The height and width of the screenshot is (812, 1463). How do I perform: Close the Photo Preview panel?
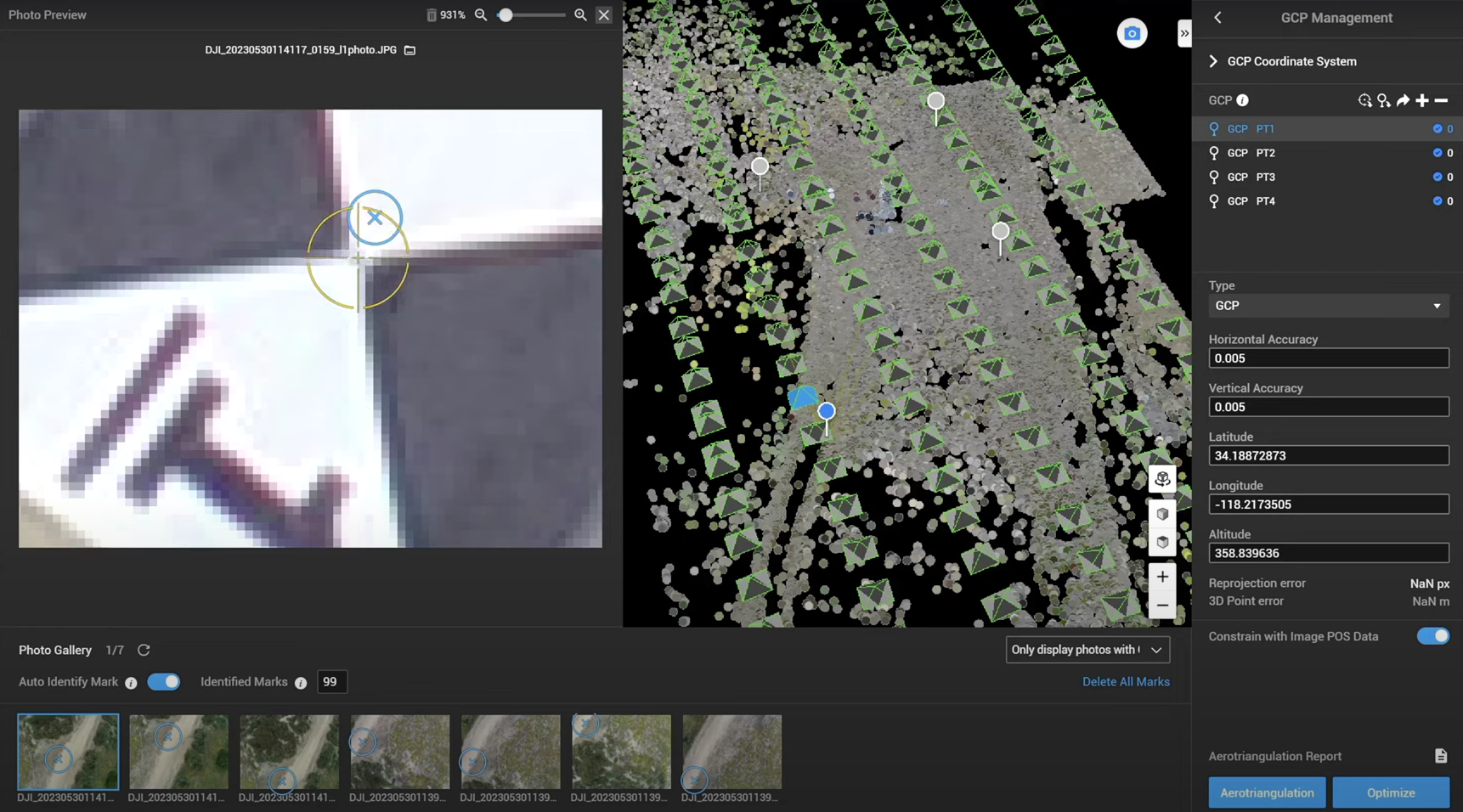604,15
